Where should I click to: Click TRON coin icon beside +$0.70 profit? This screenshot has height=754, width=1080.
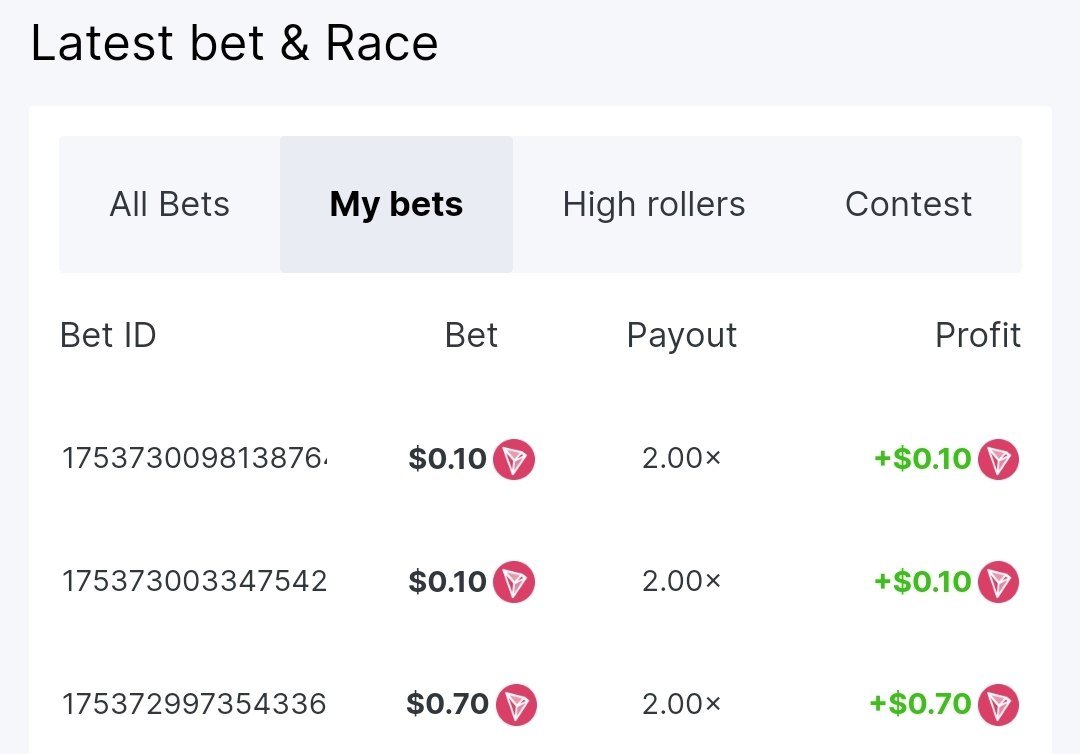998,704
